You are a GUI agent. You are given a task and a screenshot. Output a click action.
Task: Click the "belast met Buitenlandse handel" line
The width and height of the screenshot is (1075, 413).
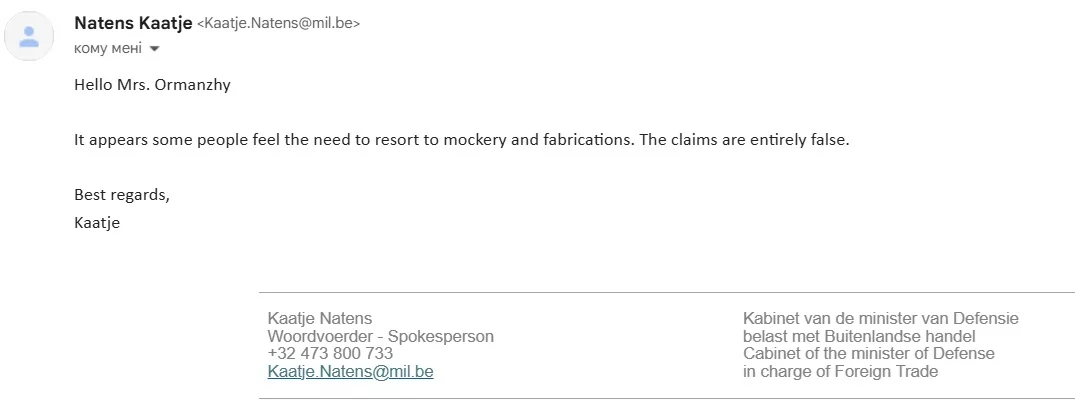click(x=858, y=337)
